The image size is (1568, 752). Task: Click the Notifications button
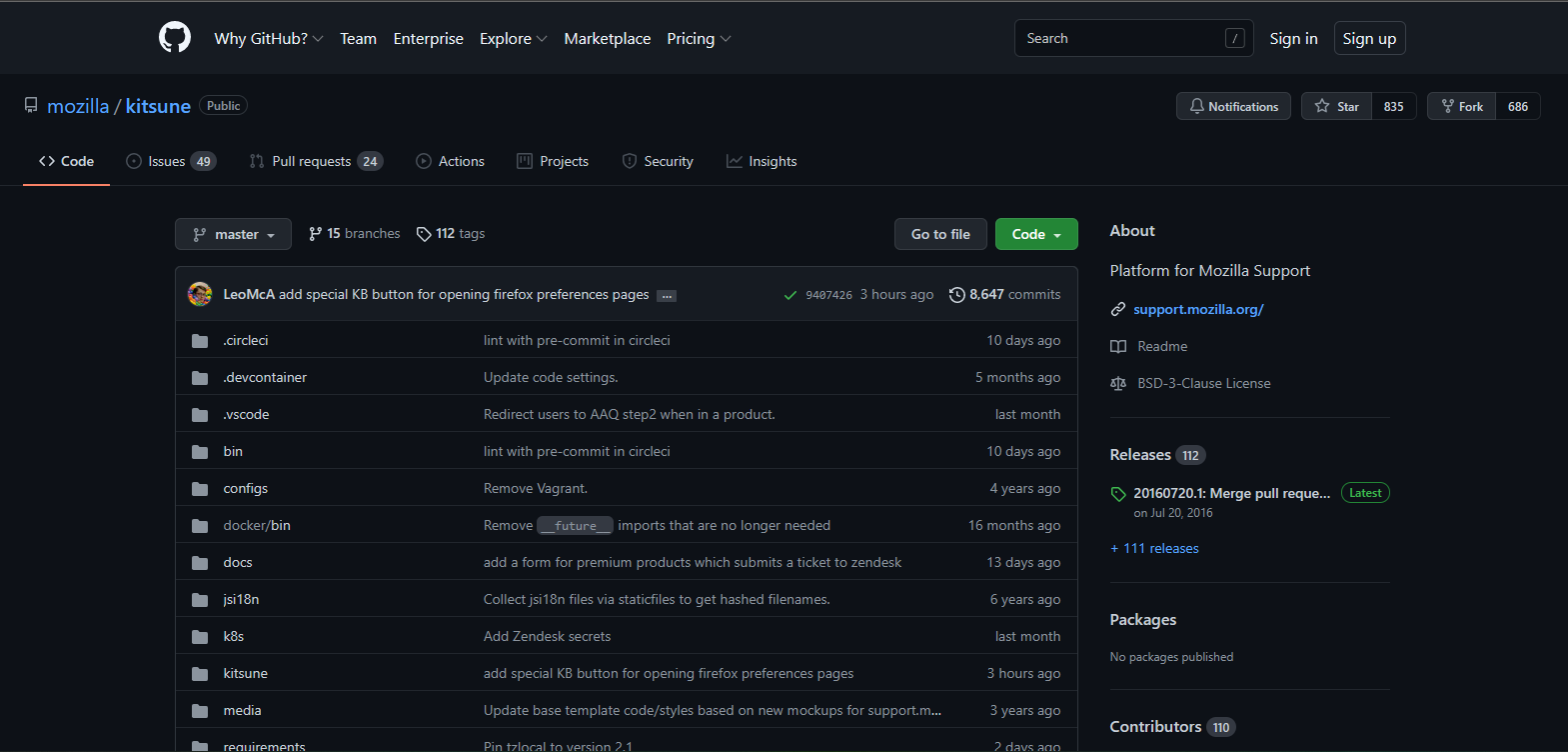coord(1233,106)
